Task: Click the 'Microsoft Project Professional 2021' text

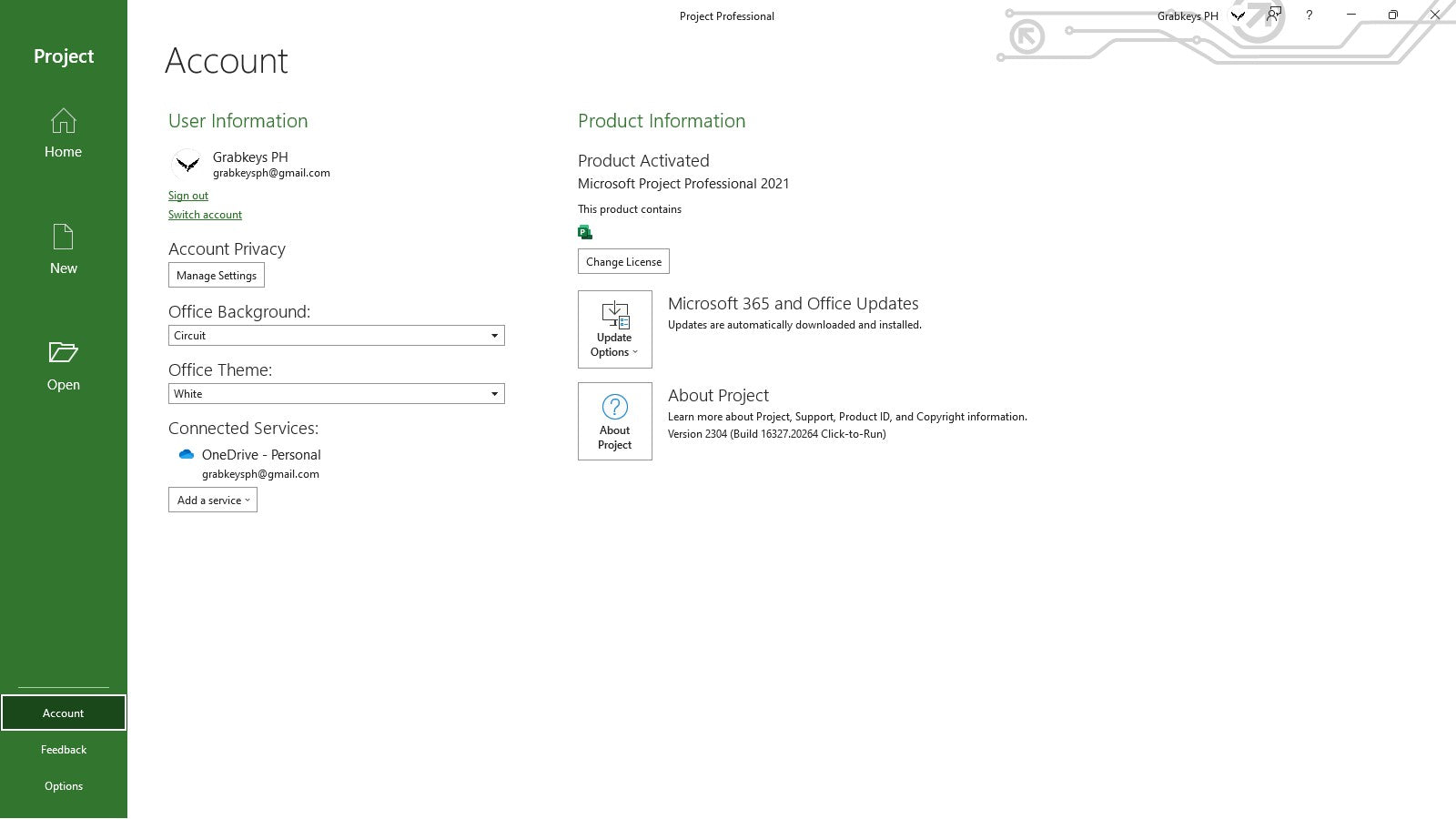Action: tap(683, 184)
